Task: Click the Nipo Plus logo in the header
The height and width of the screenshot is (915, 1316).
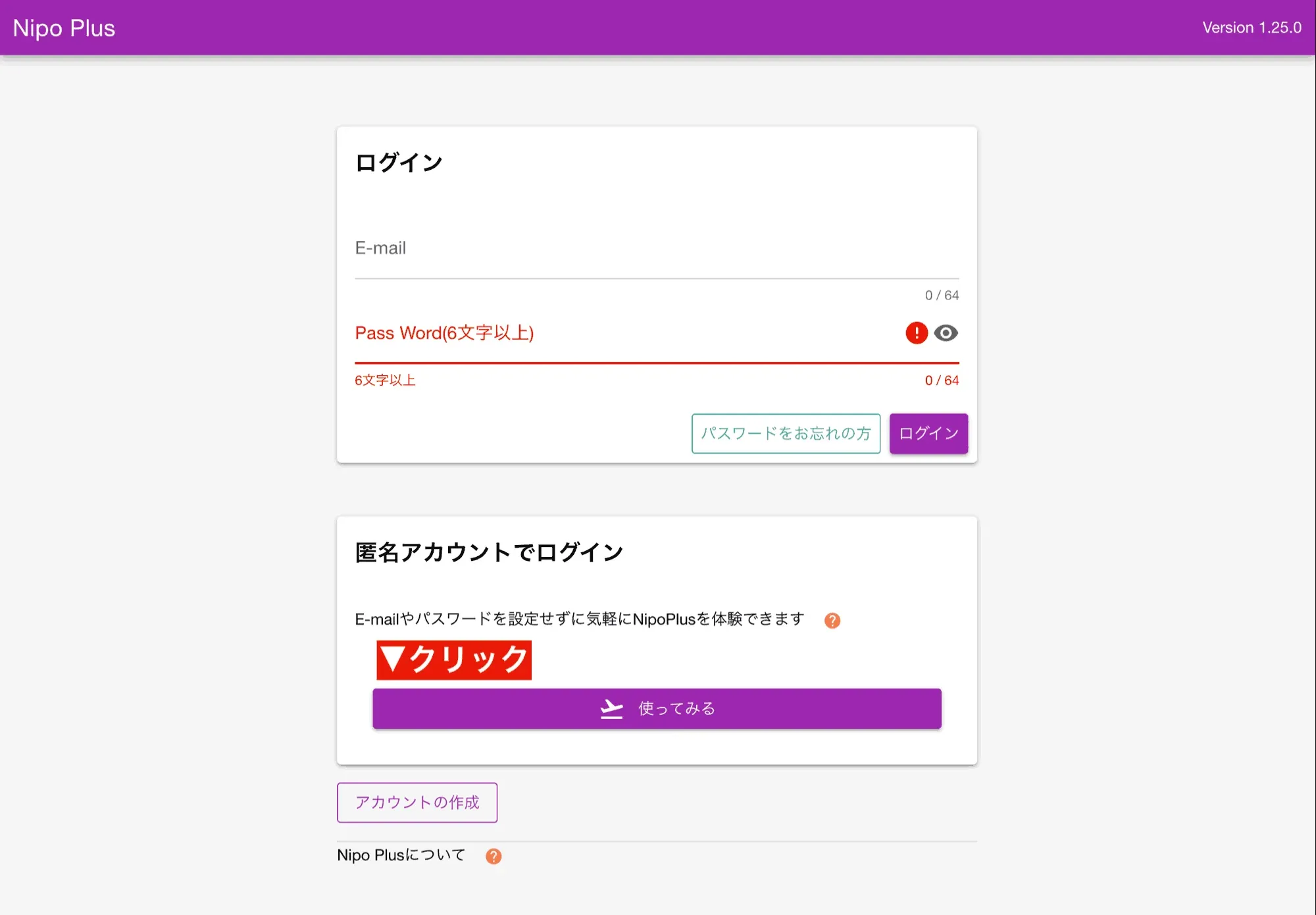Action: pyautogui.click(x=63, y=28)
